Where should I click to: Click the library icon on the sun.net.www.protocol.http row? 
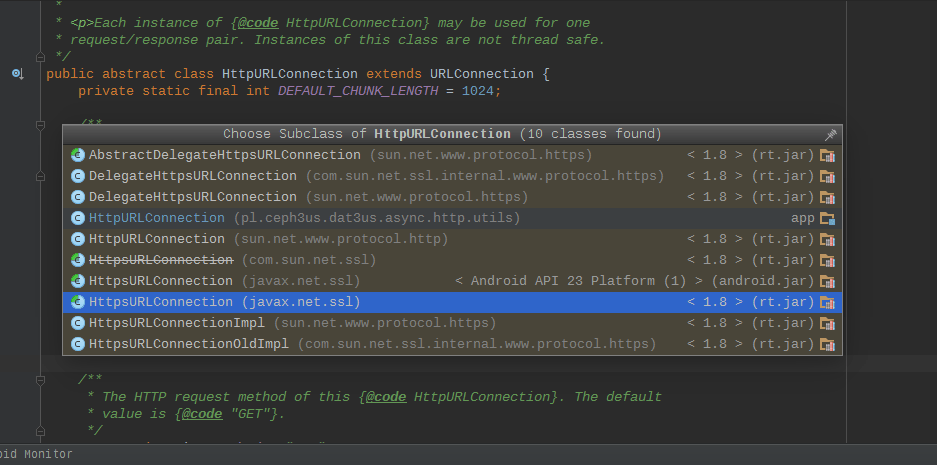pos(827,239)
